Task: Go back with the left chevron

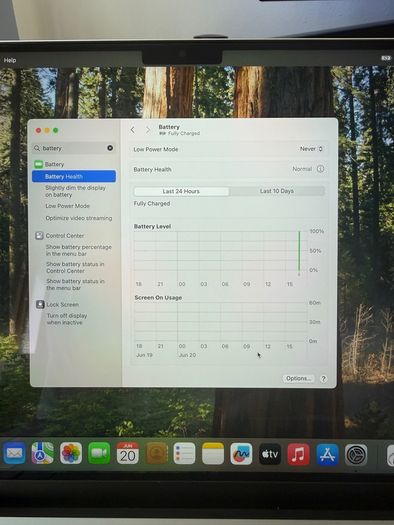Action: (x=133, y=130)
